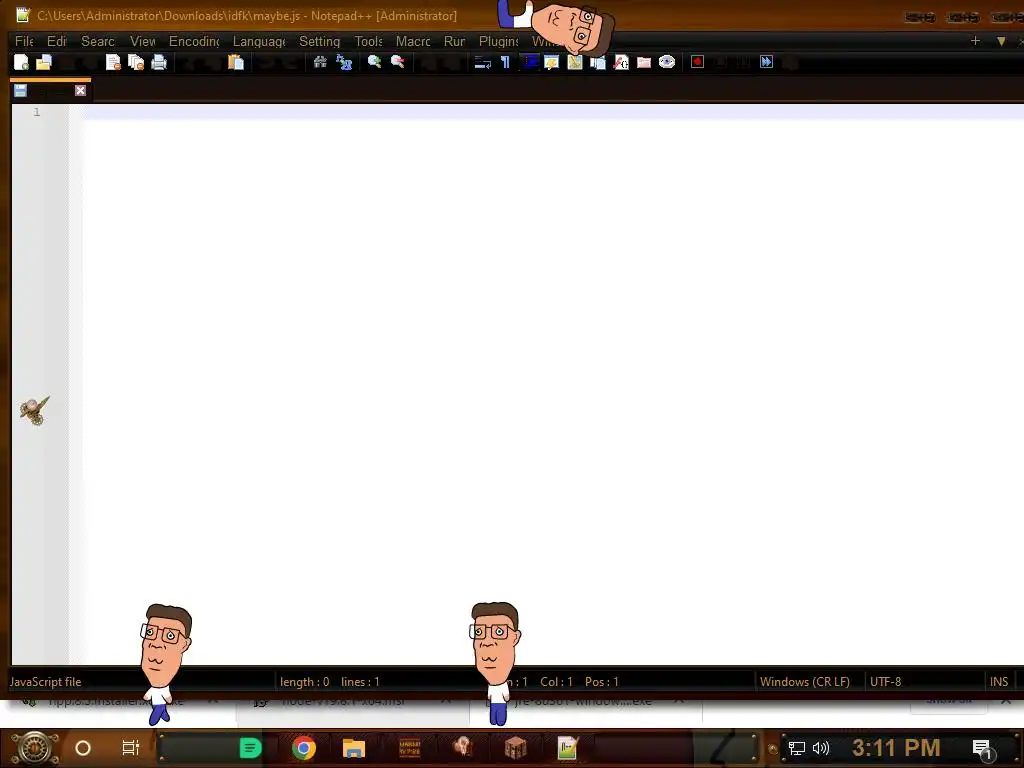Open the Search menu
The image size is (1024, 768).
[98, 41]
